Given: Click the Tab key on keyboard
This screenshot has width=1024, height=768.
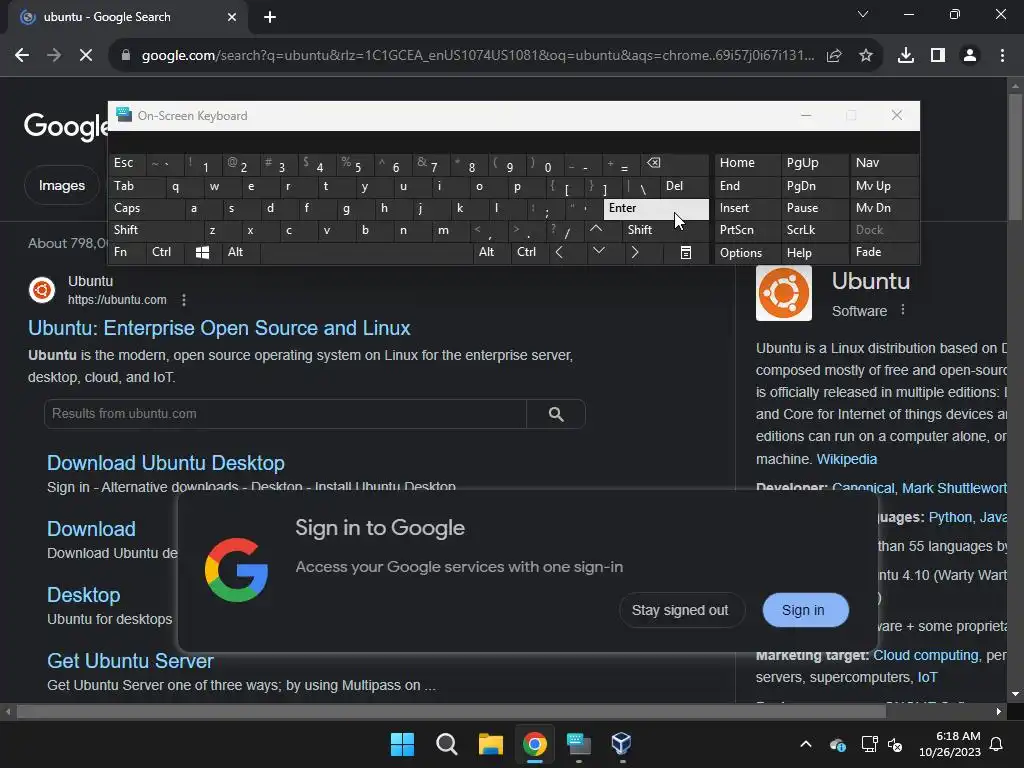Looking at the screenshot, I should (136, 186).
